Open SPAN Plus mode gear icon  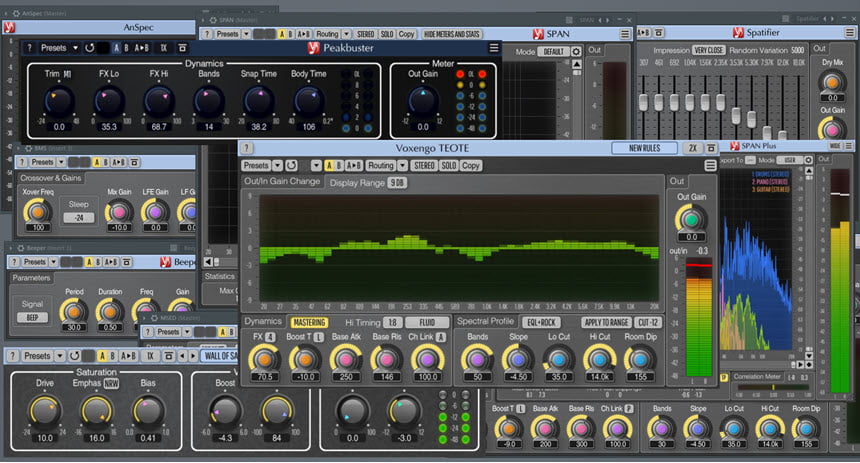(808, 160)
